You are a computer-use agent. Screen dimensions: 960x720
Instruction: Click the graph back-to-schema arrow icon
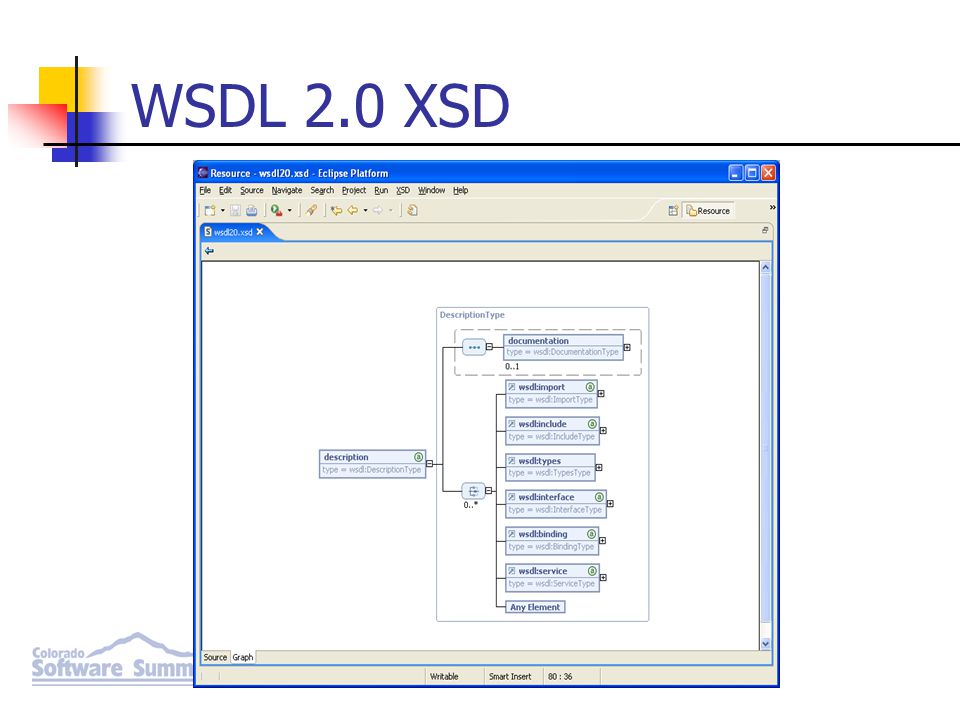(x=209, y=250)
